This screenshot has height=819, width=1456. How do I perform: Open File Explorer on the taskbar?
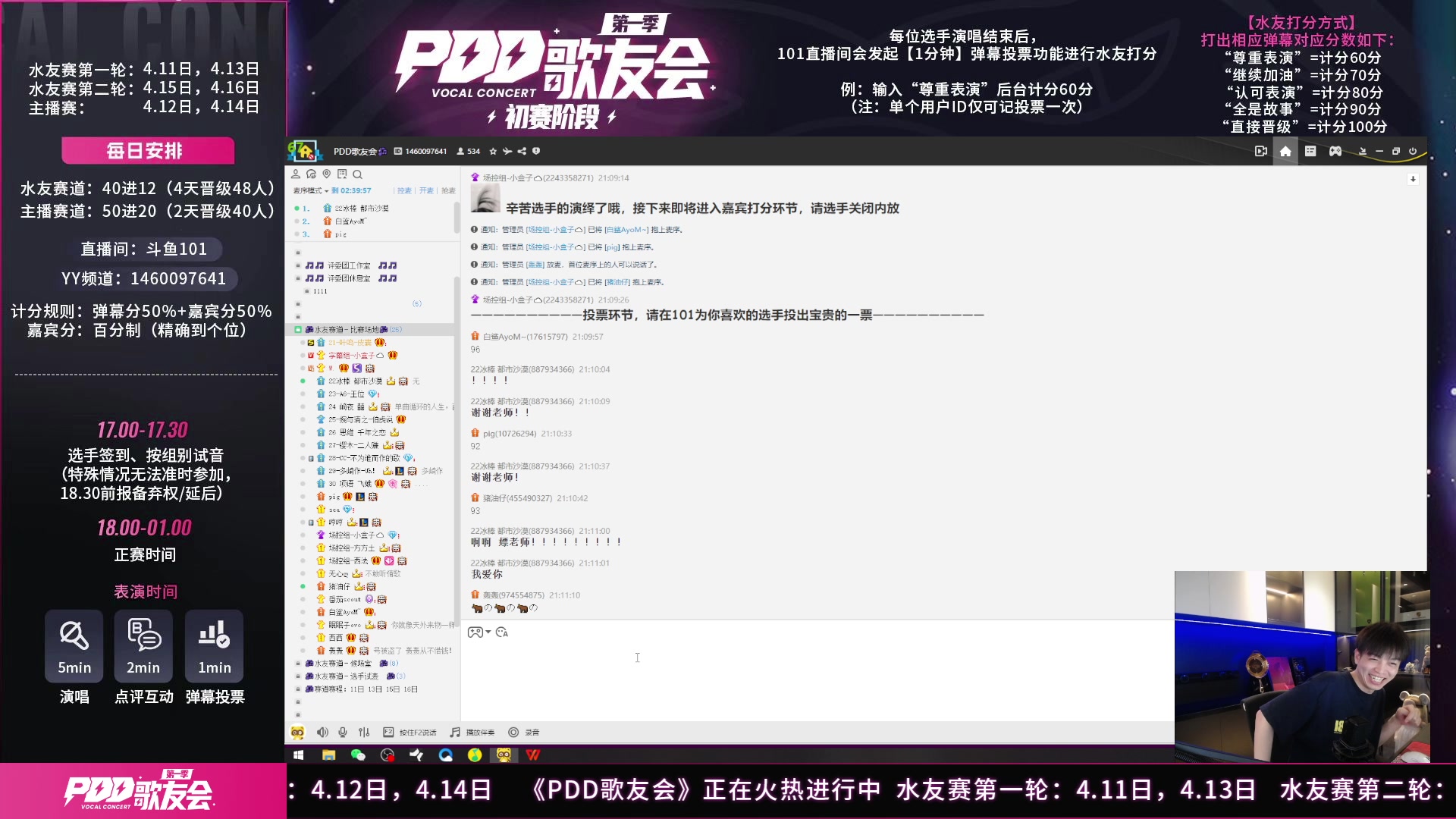(328, 755)
